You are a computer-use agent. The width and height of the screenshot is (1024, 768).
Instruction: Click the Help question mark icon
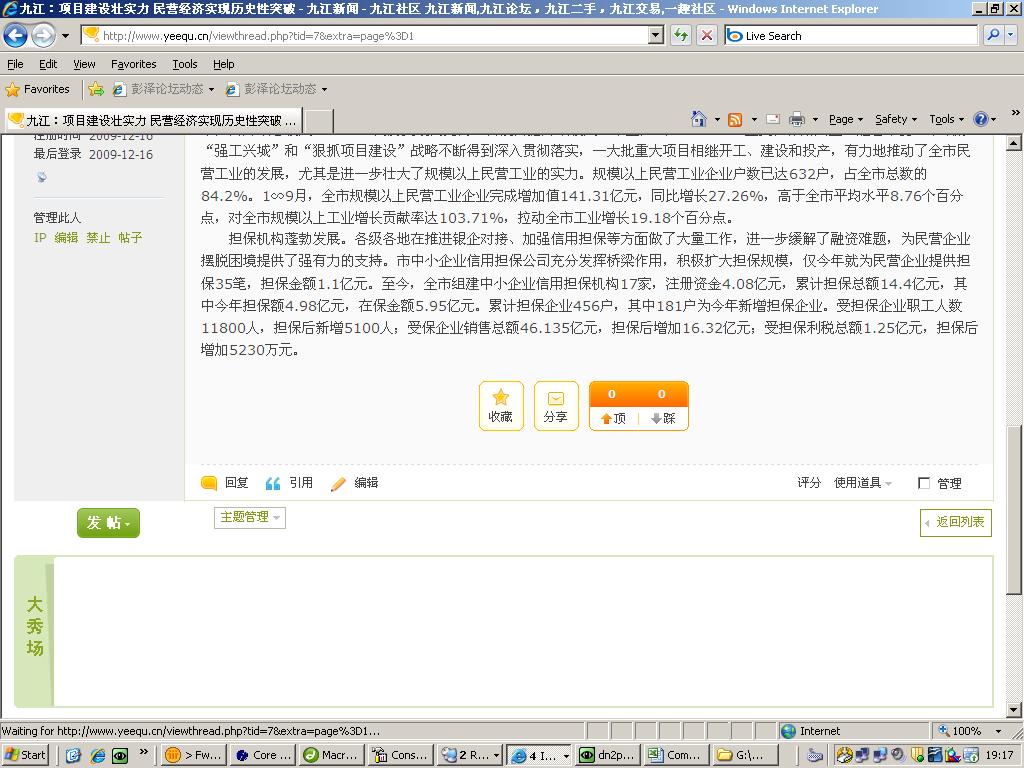[980, 119]
